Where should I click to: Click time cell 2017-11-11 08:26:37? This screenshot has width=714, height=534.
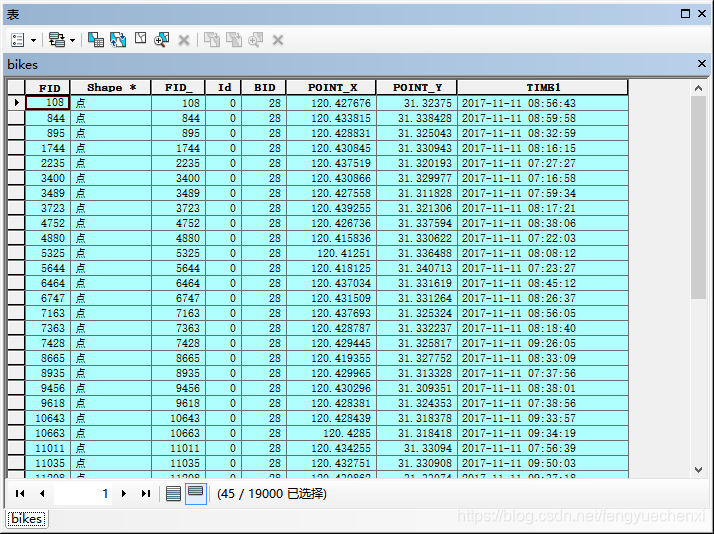pos(543,299)
